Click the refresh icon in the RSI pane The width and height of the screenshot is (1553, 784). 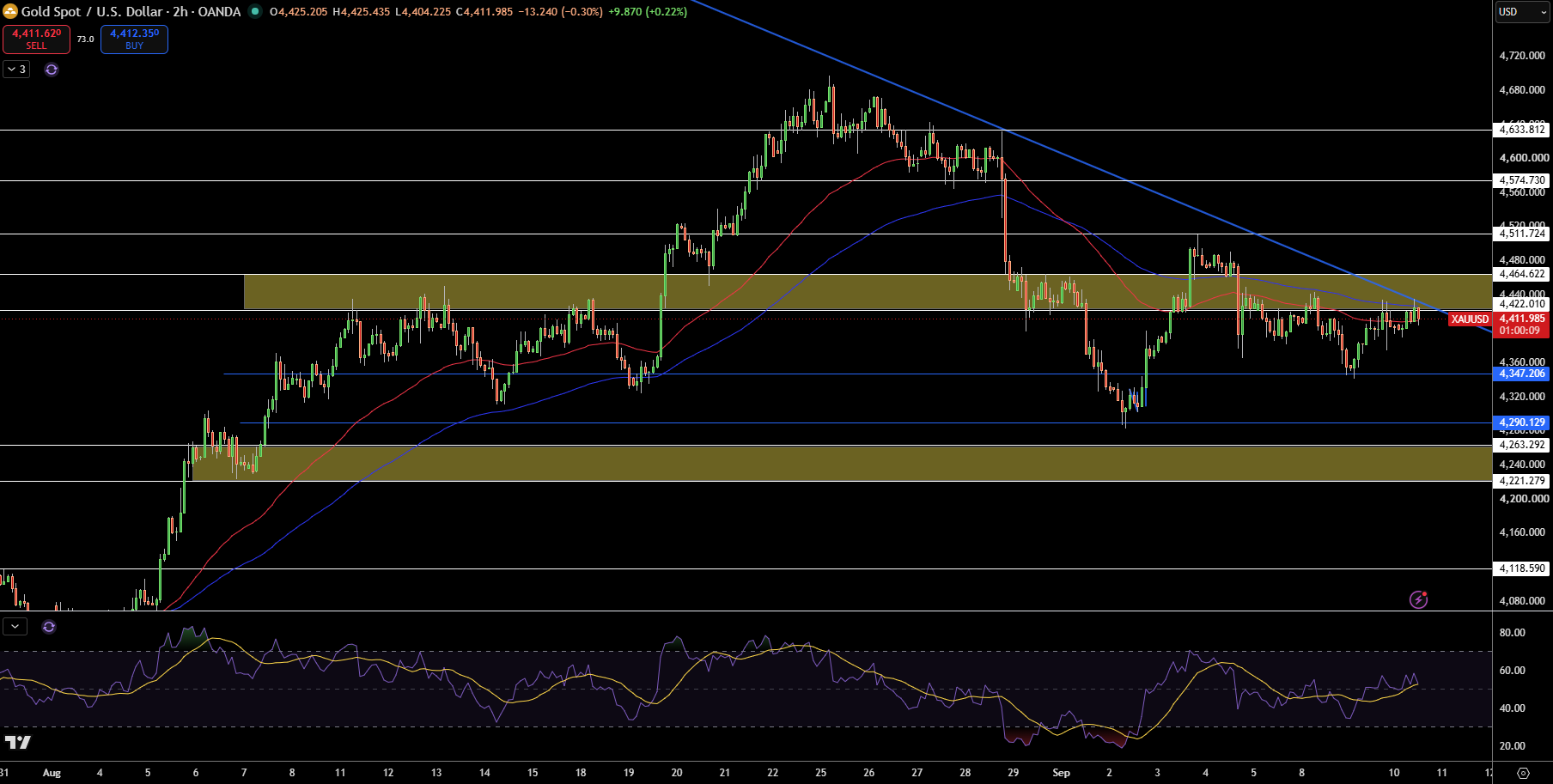(x=49, y=627)
